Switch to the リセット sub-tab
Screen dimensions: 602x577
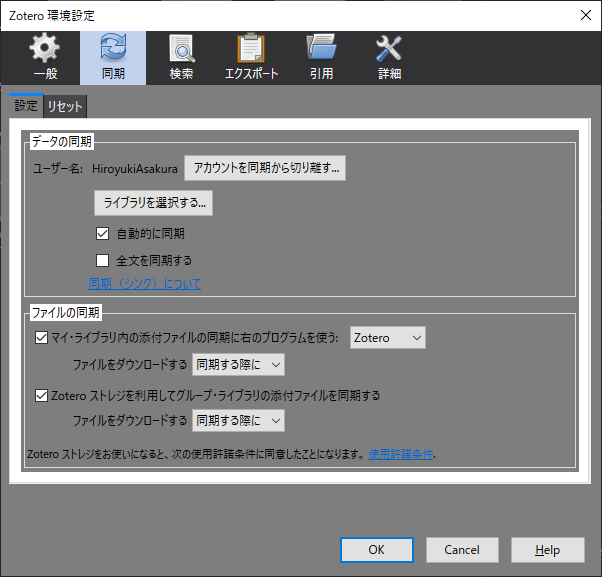point(65,106)
